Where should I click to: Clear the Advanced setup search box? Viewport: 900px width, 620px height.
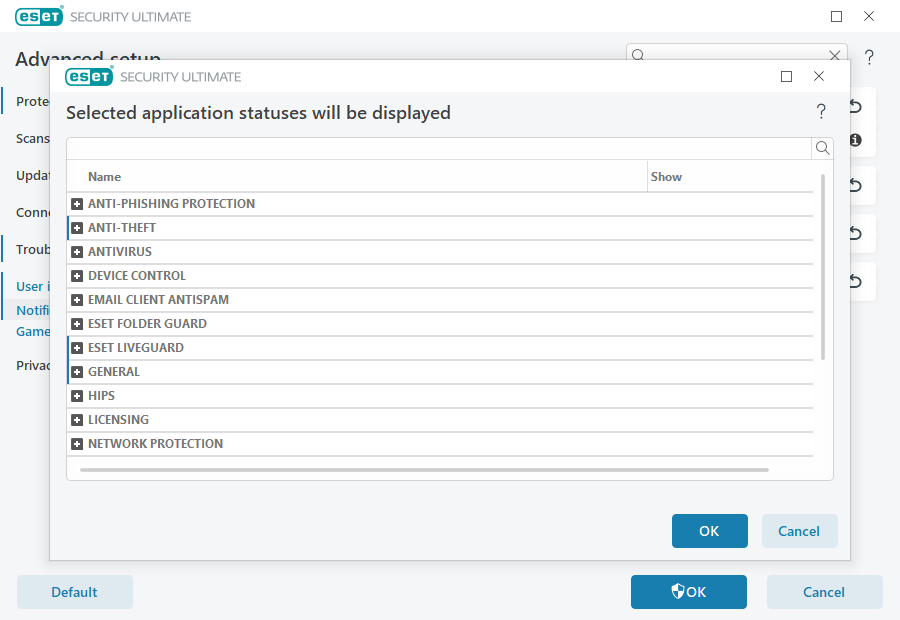pyautogui.click(x=835, y=55)
